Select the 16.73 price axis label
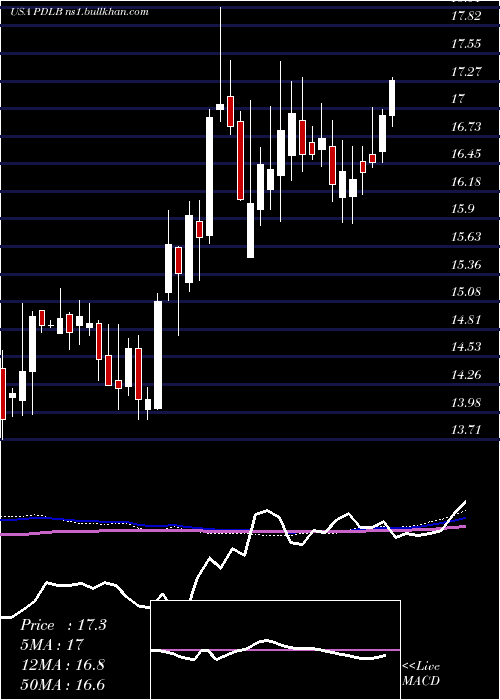Image resolution: width=500 pixels, height=700 pixels. point(467,126)
